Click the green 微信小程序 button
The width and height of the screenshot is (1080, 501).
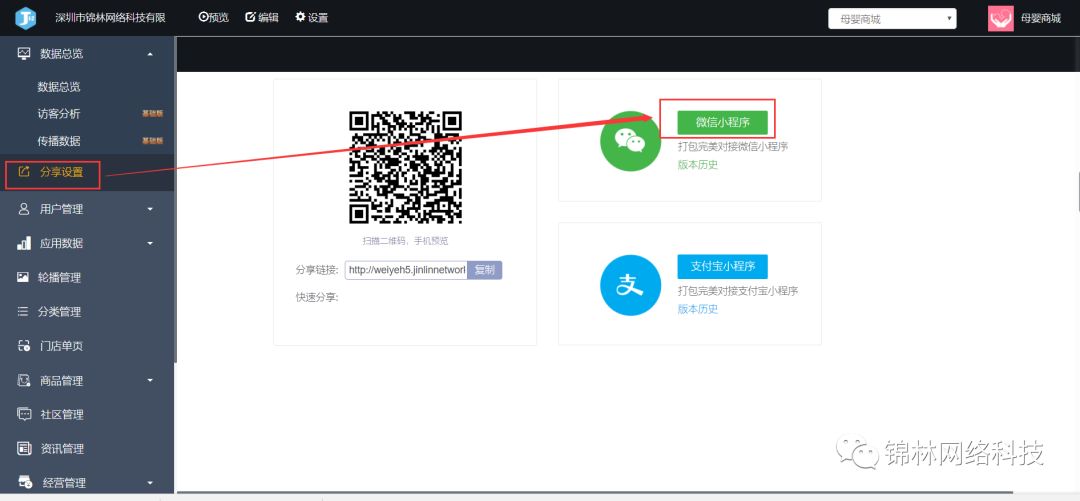(x=722, y=123)
